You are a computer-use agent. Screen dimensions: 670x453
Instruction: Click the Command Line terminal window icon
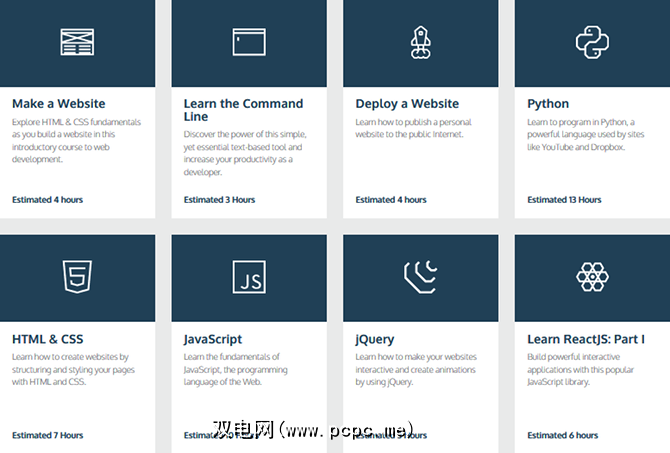tap(249, 42)
